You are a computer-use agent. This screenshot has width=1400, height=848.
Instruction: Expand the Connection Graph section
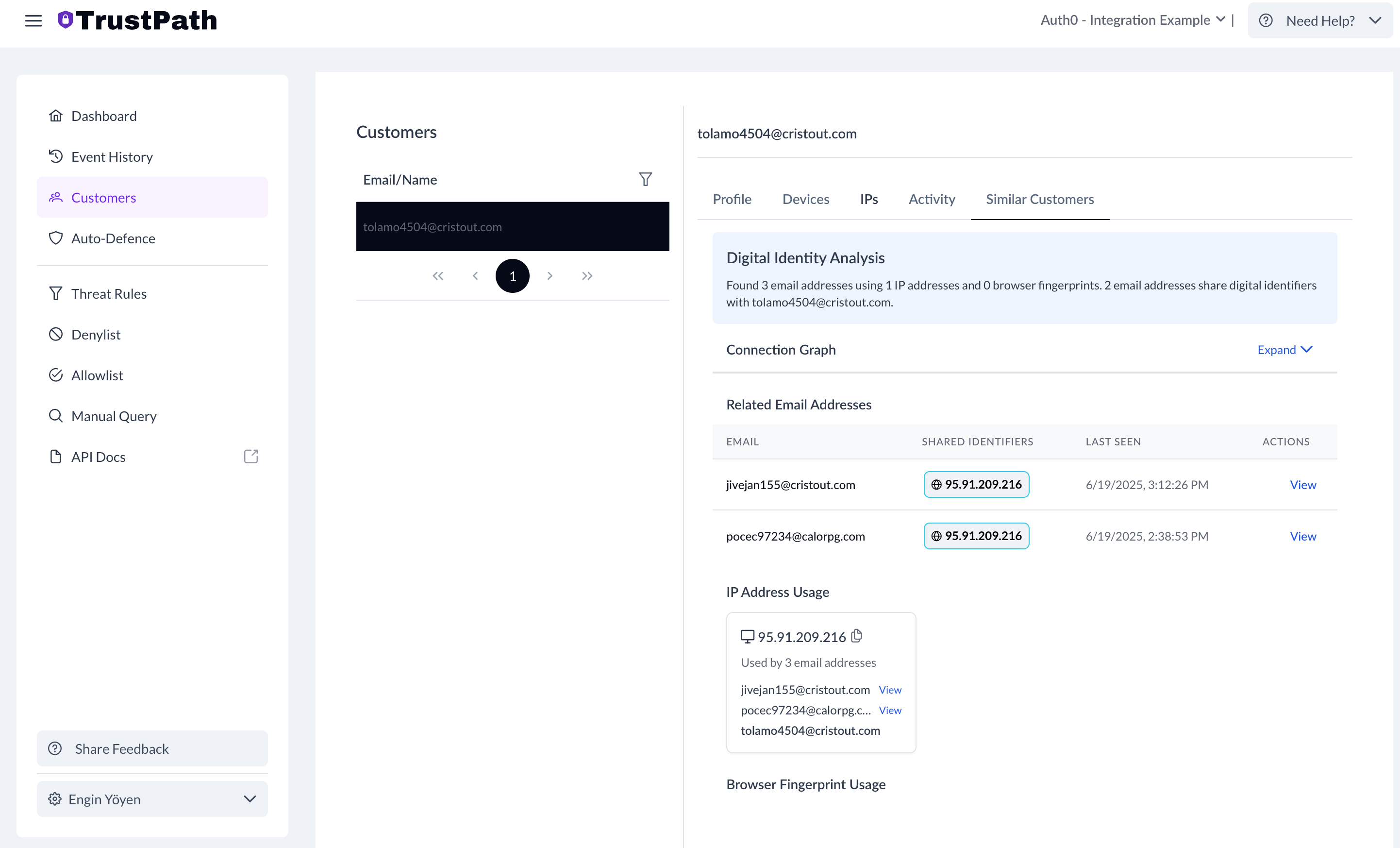pyautogui.click(x=1284, y=350)
